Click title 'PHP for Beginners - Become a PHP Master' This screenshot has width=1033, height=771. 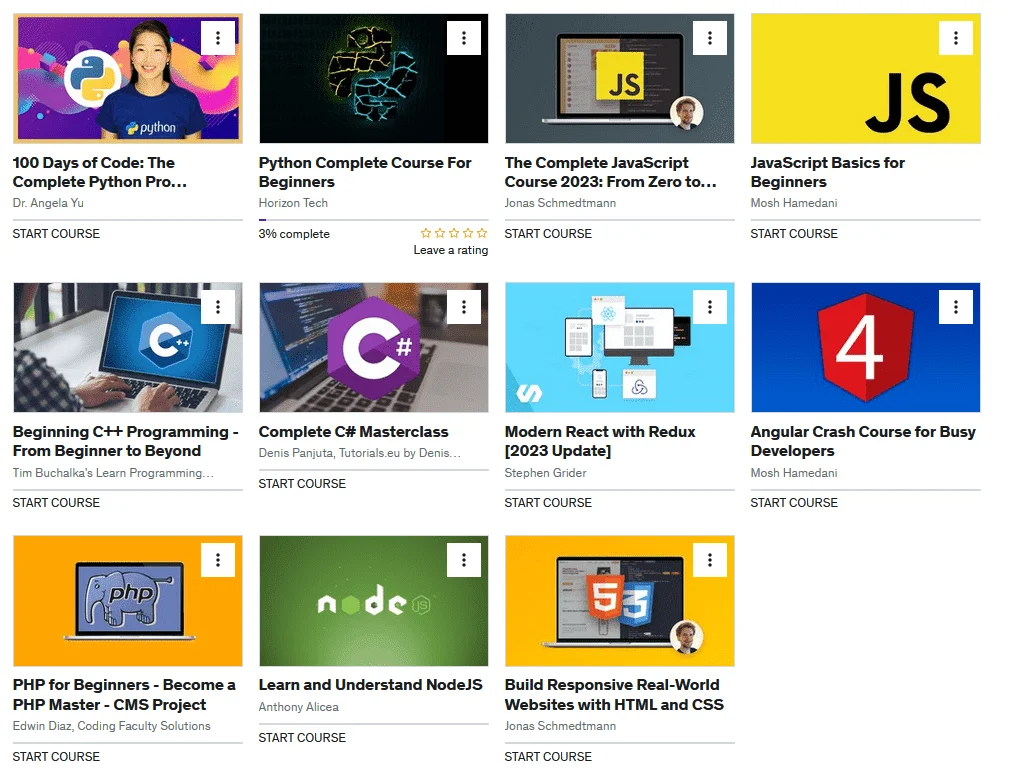click(124, 695)
